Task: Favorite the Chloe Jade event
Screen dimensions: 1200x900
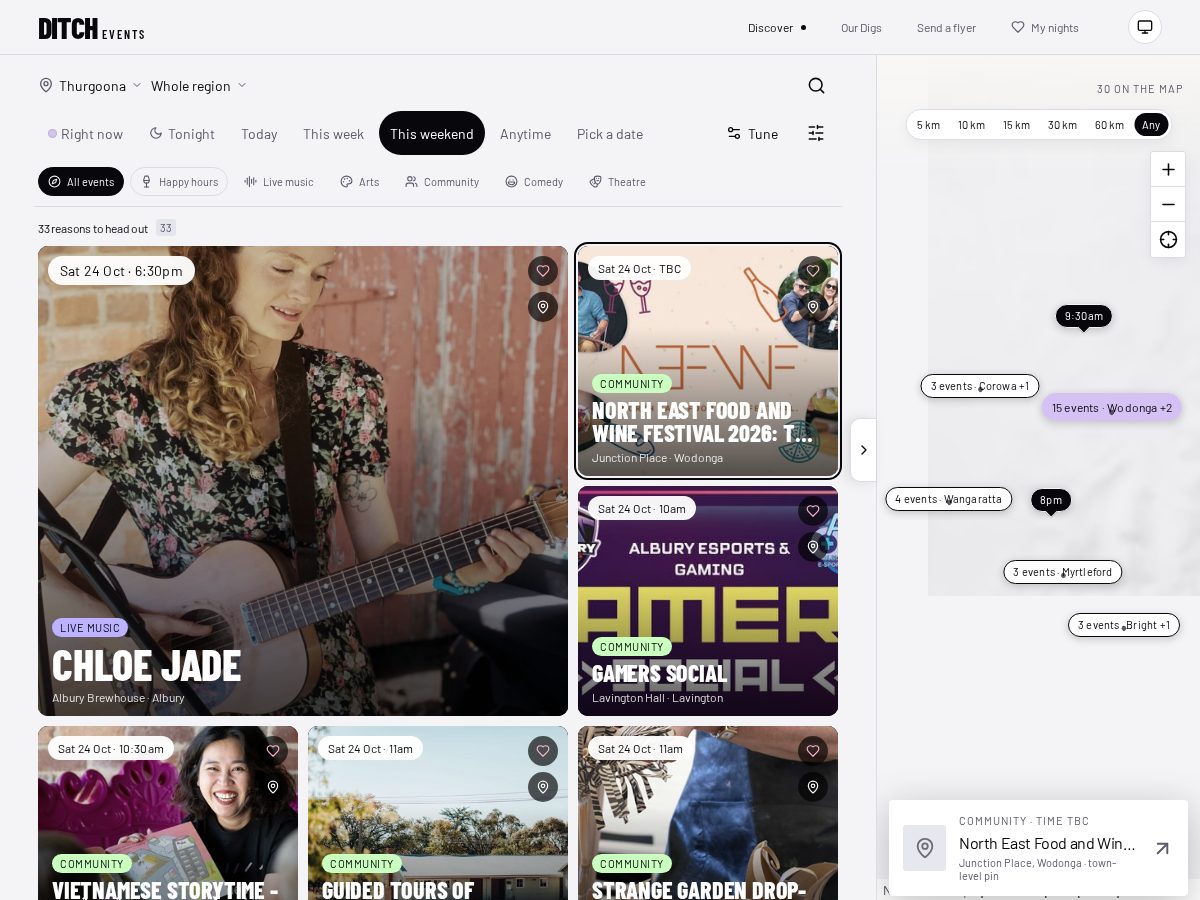Action: [x=543, y=271]
